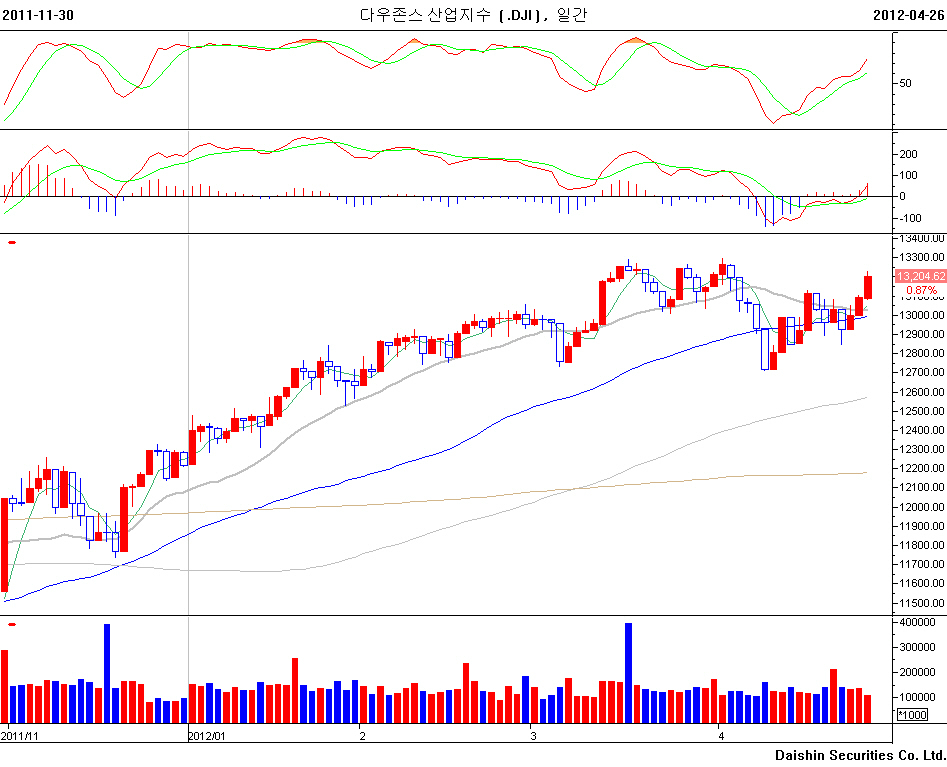Click the 2011/11 date axis label
The height and width of the screenshot is (767, 947).
point(20,735)
